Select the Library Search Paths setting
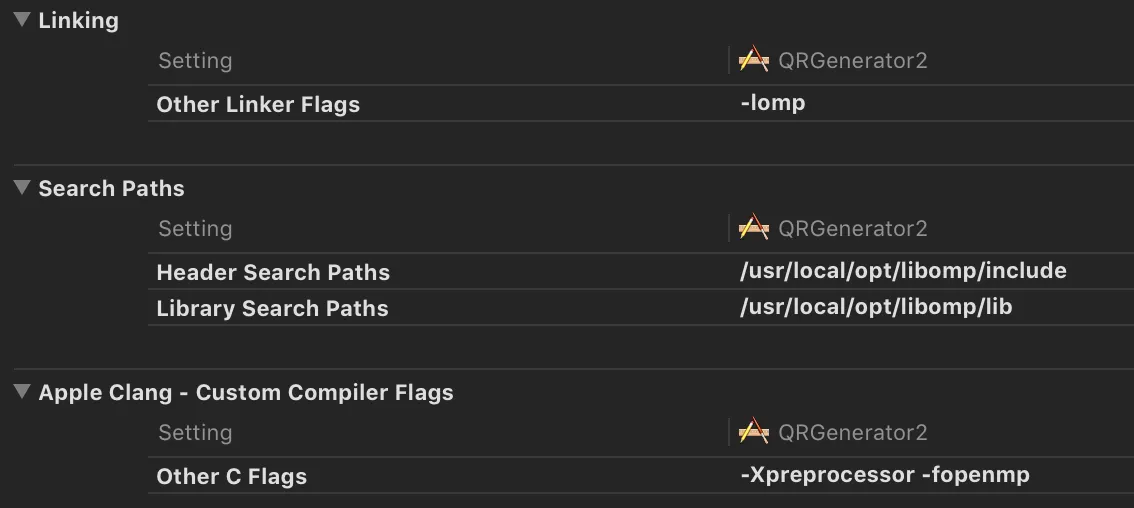Screen dimensions: 1134x508 click(273, 308)
